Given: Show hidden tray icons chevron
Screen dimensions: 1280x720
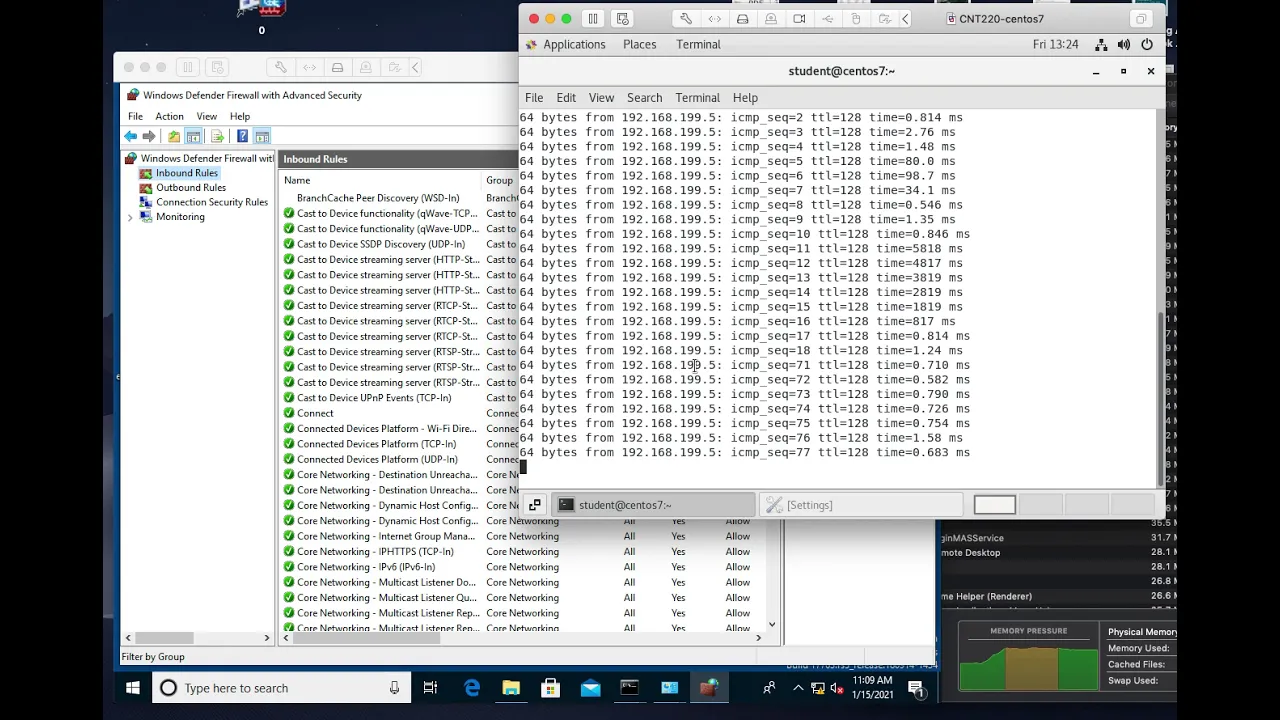Looking at the screenshot, I should point(798,688).
